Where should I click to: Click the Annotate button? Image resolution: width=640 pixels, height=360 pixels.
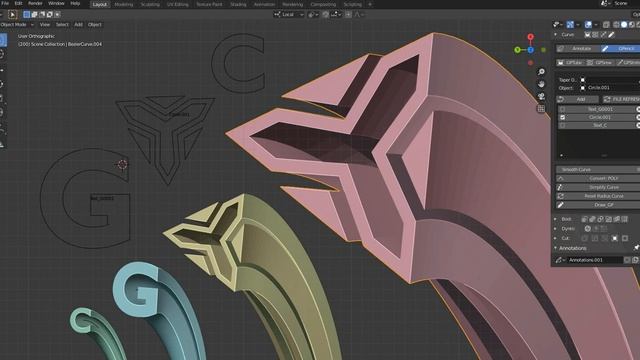[578, 49]
